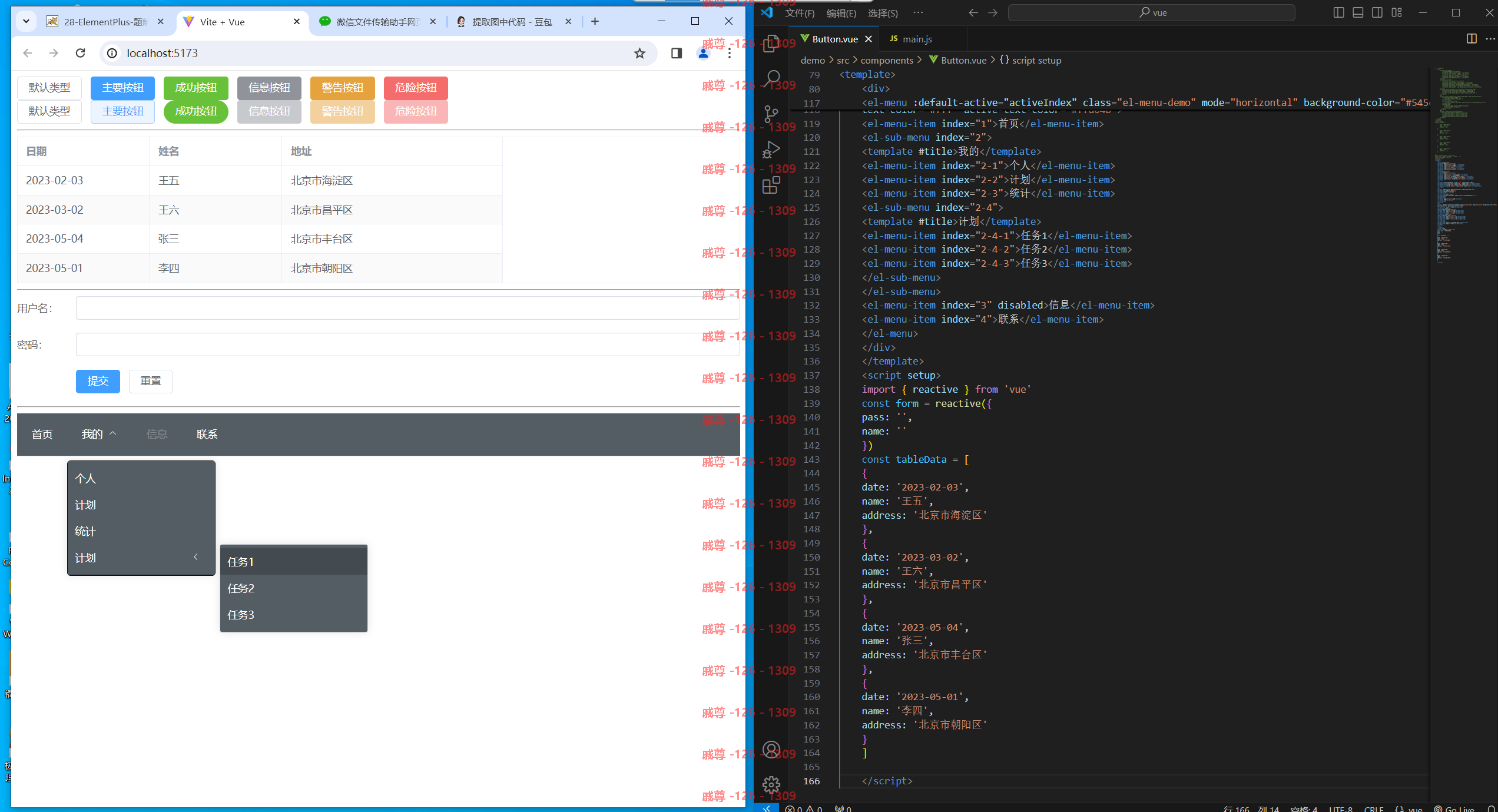Open the overflow menu ellipsis in VS Code menu bar
The image size is (1498, 812).
[918, 12]
